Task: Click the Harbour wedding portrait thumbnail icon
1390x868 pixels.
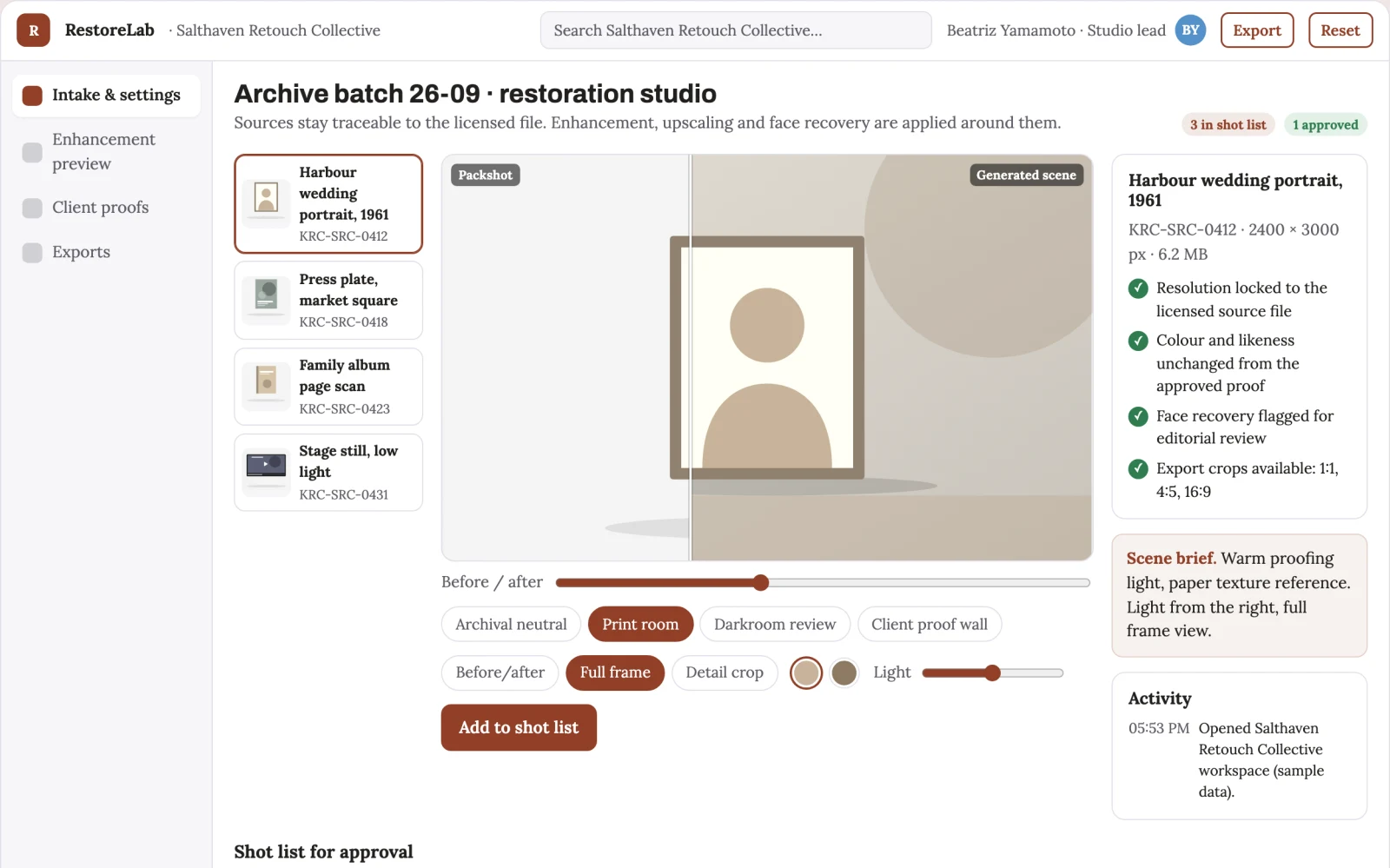Action: [266, 204]
